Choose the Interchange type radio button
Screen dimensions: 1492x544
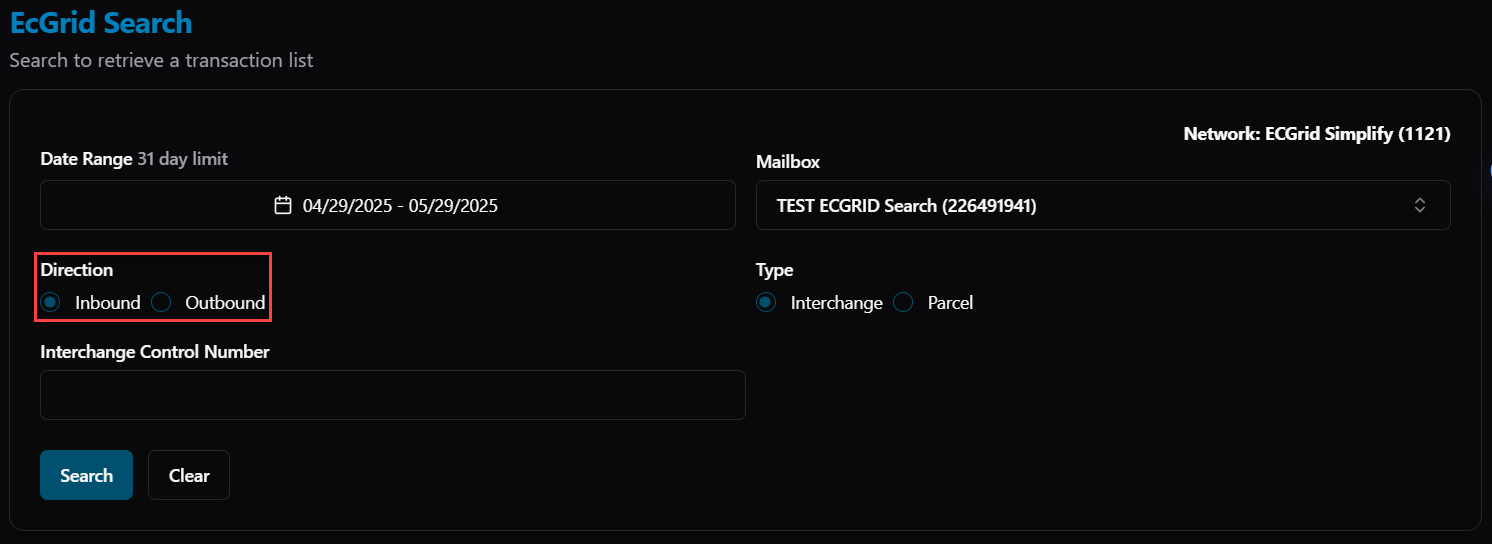[766, 302]
